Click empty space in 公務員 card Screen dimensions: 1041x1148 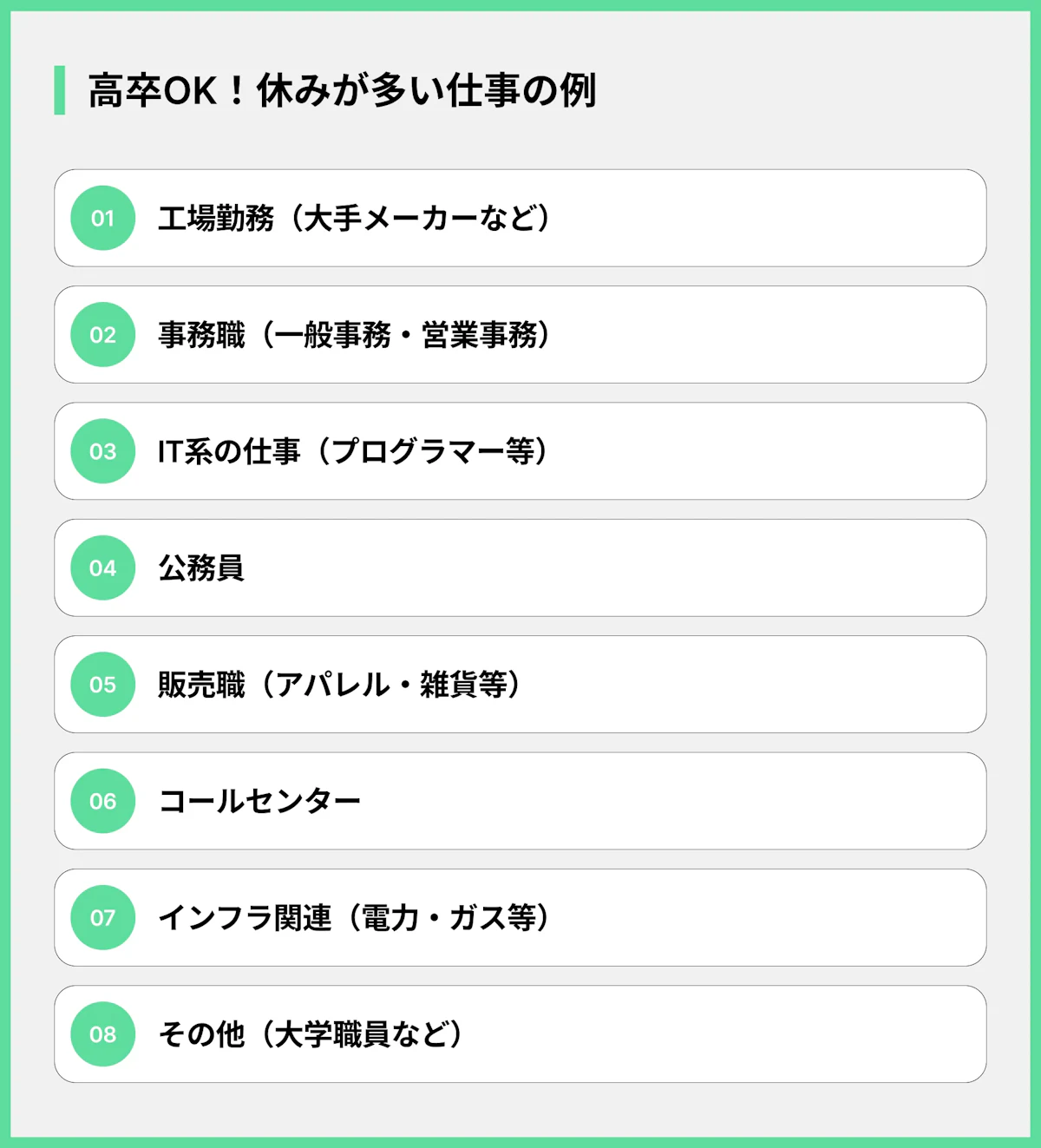pos(607,568)
